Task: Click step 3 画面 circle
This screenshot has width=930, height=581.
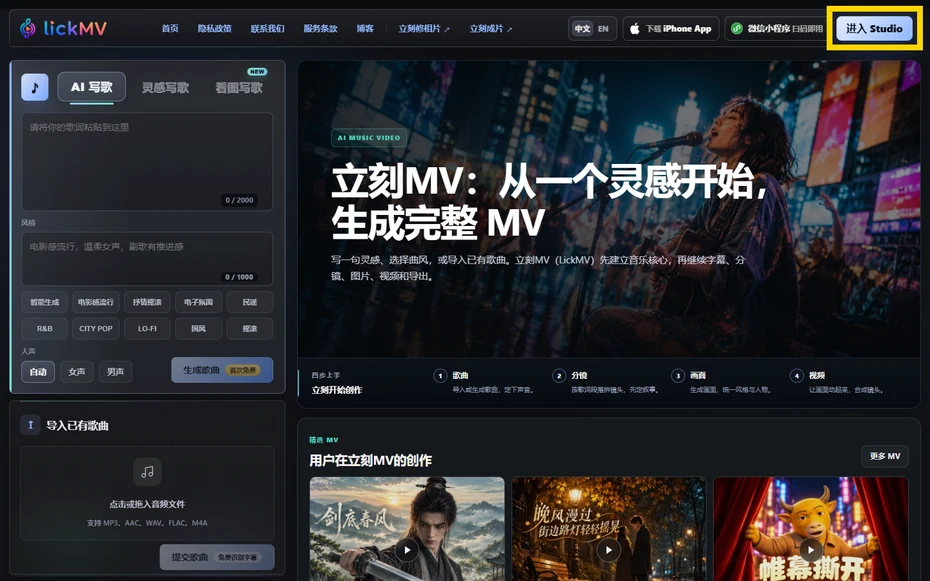Action: pos(678,376)
